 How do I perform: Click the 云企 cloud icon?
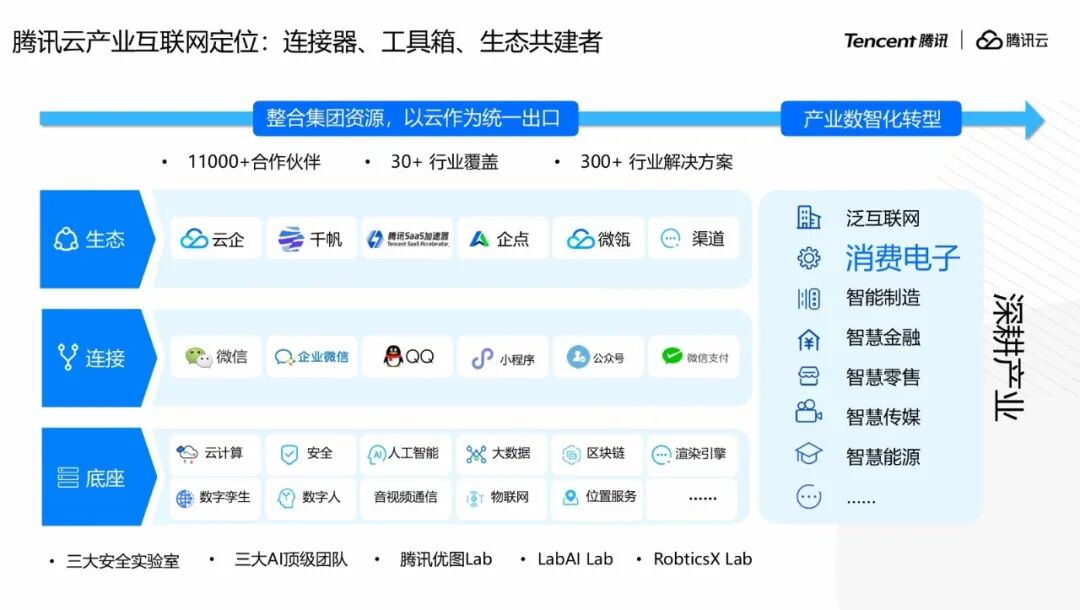click(194, 238)
